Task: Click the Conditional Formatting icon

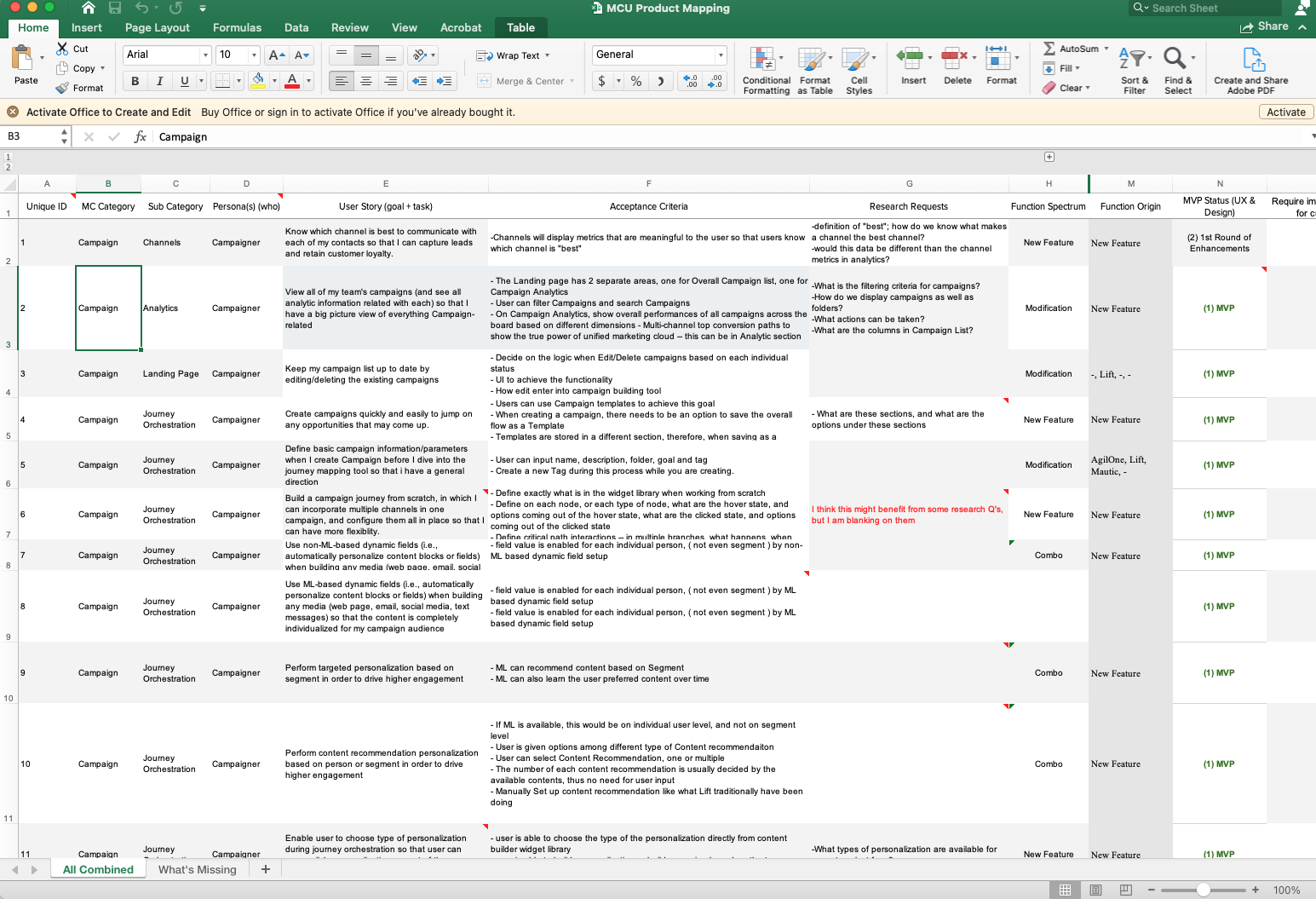Action: [x=762, y=59]
